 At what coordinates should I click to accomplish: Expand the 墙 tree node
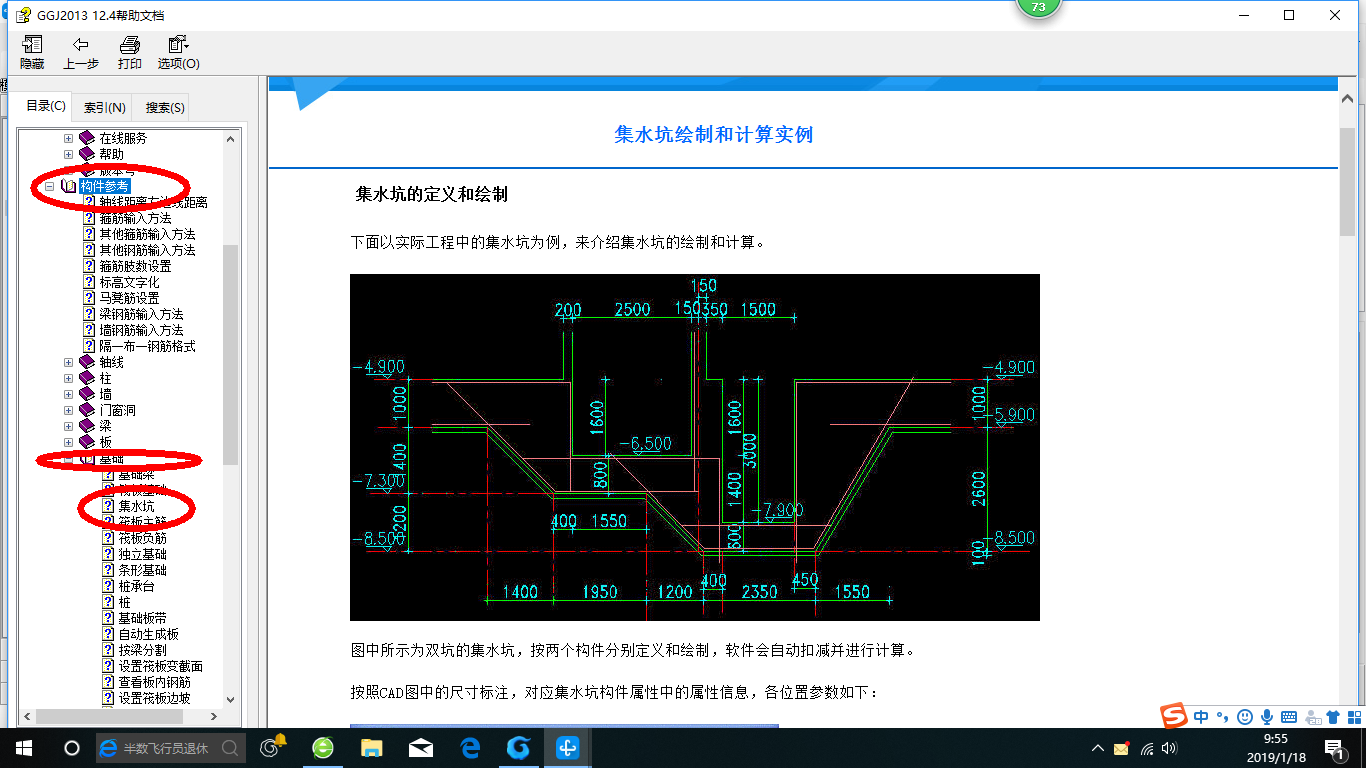[68, 394]
